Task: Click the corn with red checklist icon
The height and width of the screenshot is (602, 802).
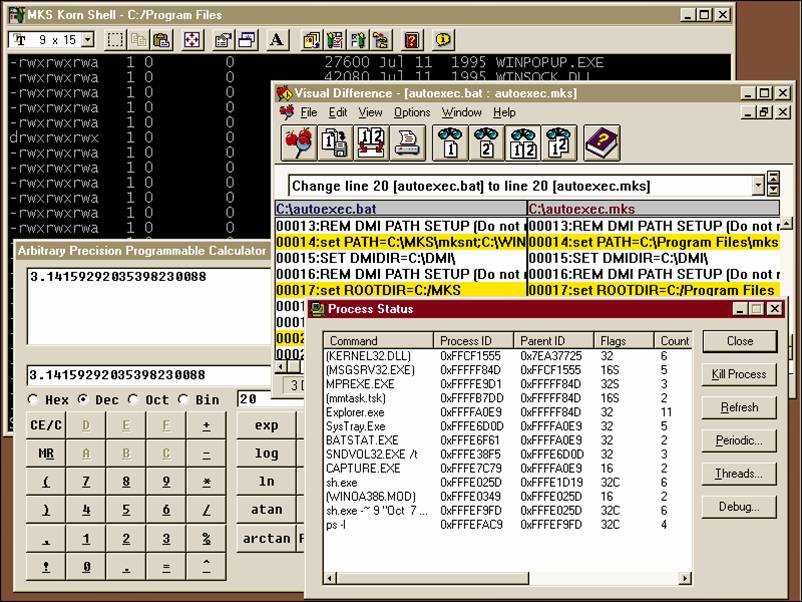Action: click(x=335, y=40)
